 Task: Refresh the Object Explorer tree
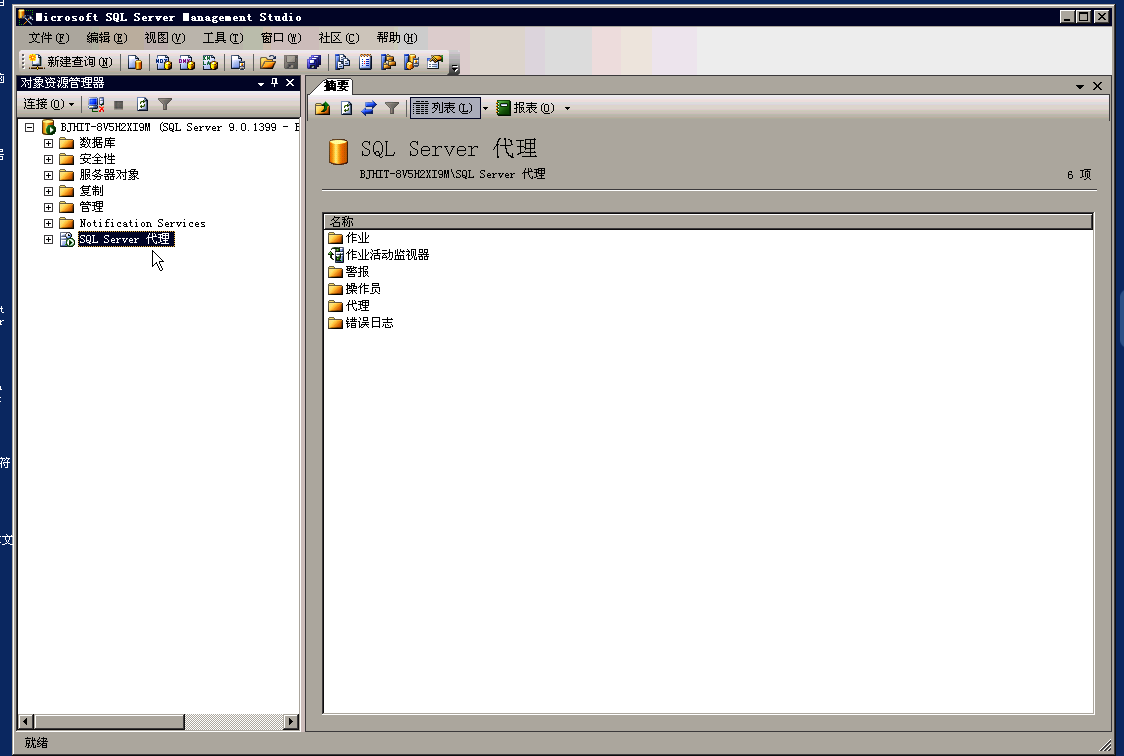[x=142, y=105]
